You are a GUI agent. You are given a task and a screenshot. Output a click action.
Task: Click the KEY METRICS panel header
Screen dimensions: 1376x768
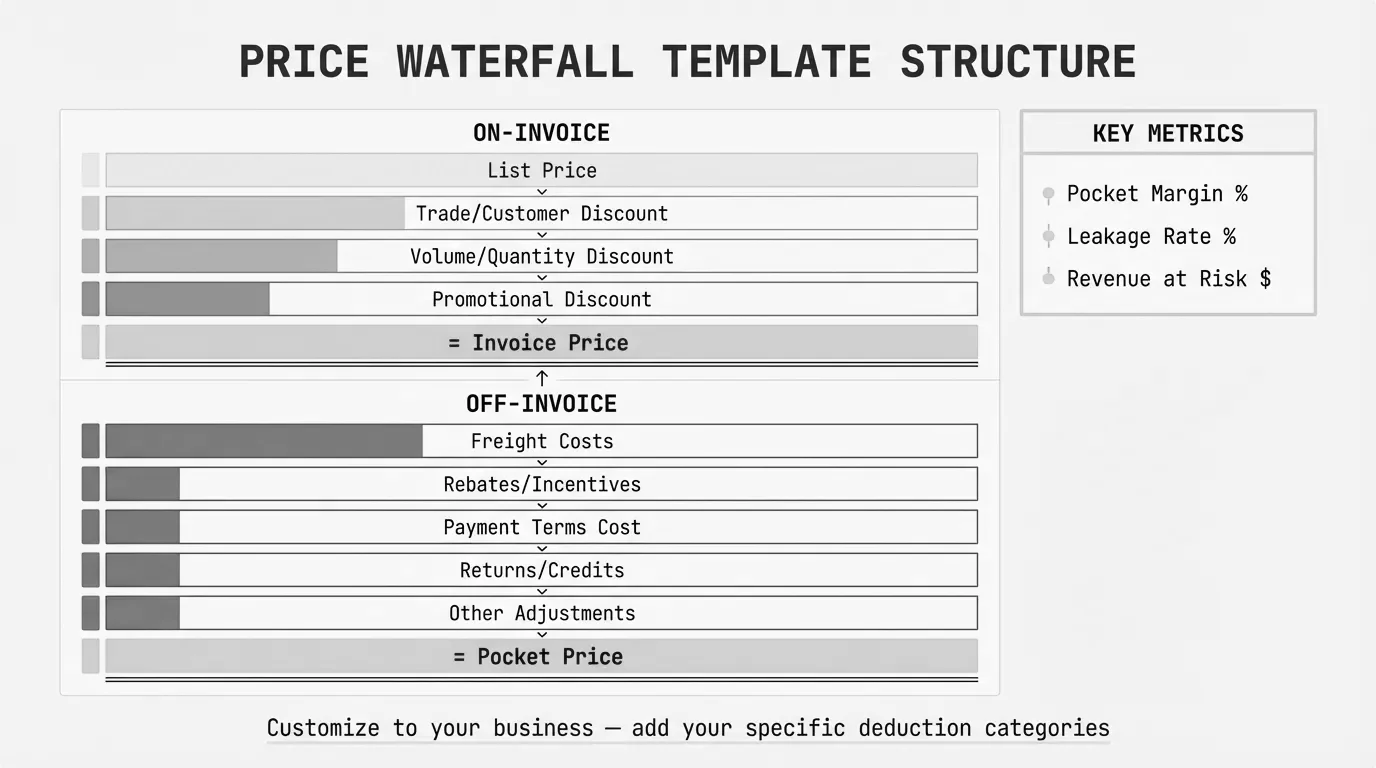click(1168, 133)
